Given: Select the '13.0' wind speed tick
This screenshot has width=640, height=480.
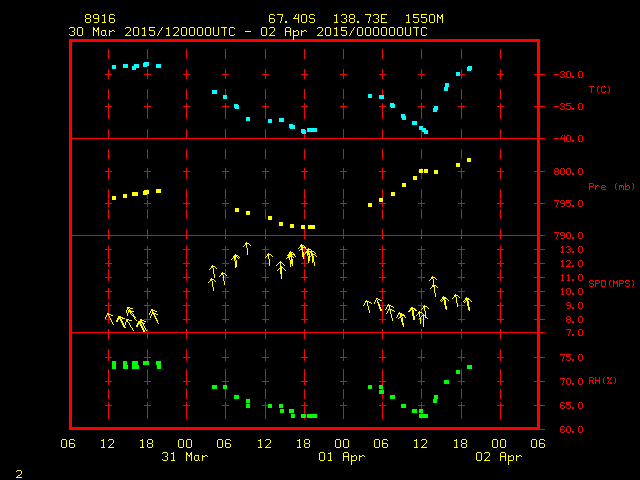Looking at the screenshot, I should pos(572,250).
